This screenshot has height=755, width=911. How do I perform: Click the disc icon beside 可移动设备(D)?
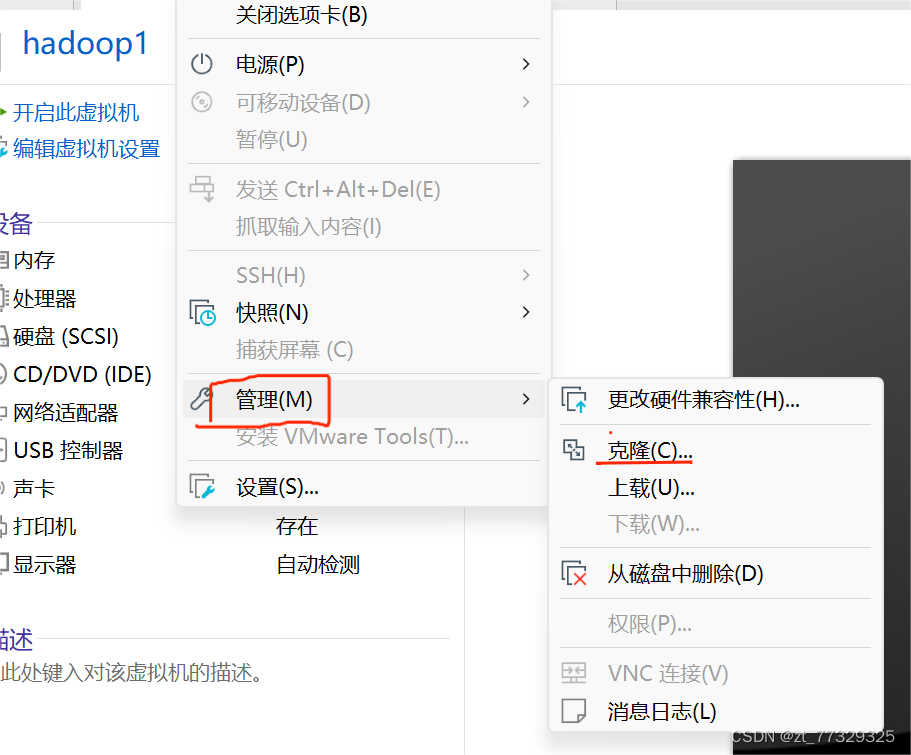pos(202,102)
